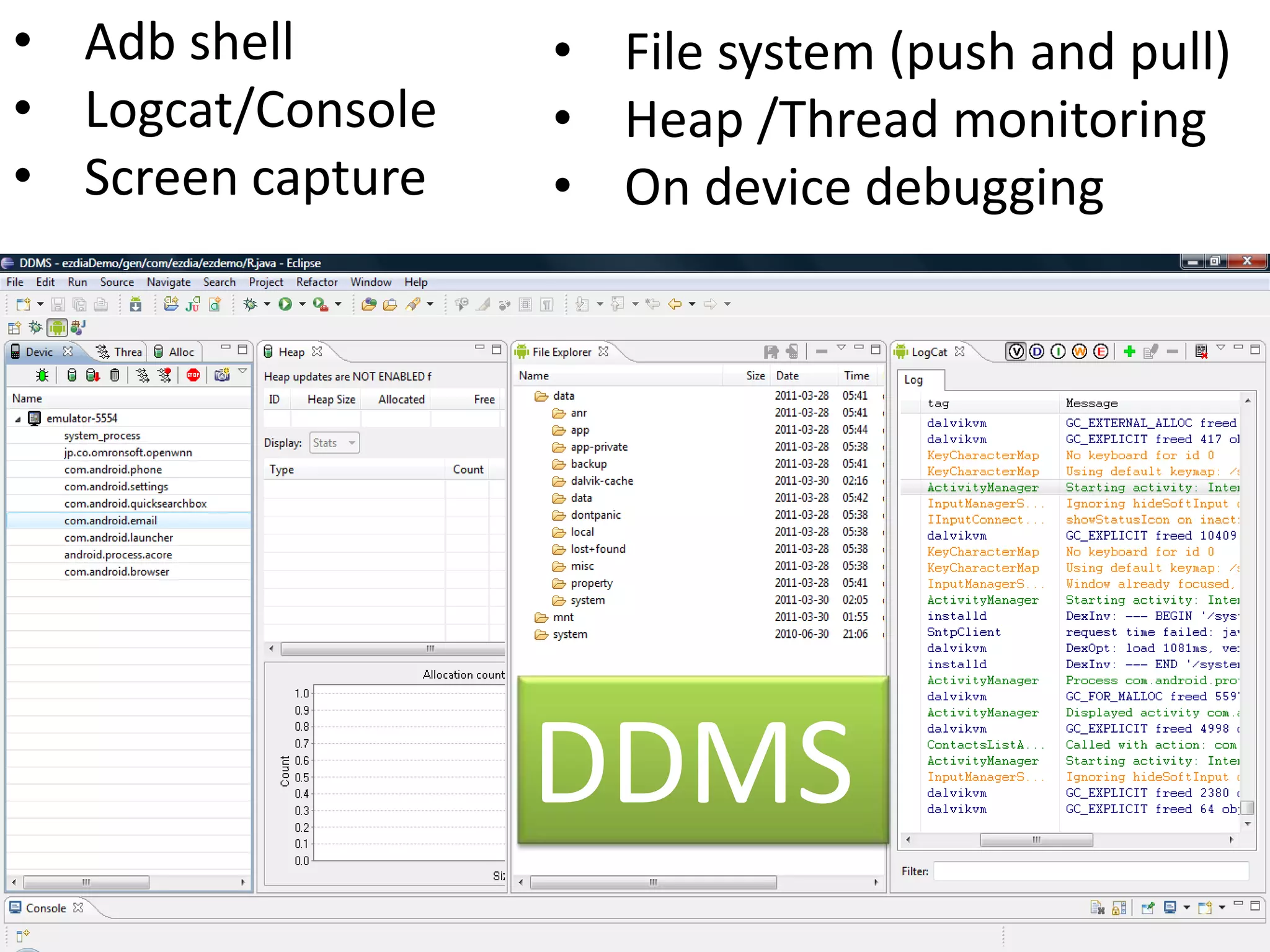Screen dimensions: 1270x952
Task: Select the mnt folder in File Explorer
Action: (x=563, y=617)
